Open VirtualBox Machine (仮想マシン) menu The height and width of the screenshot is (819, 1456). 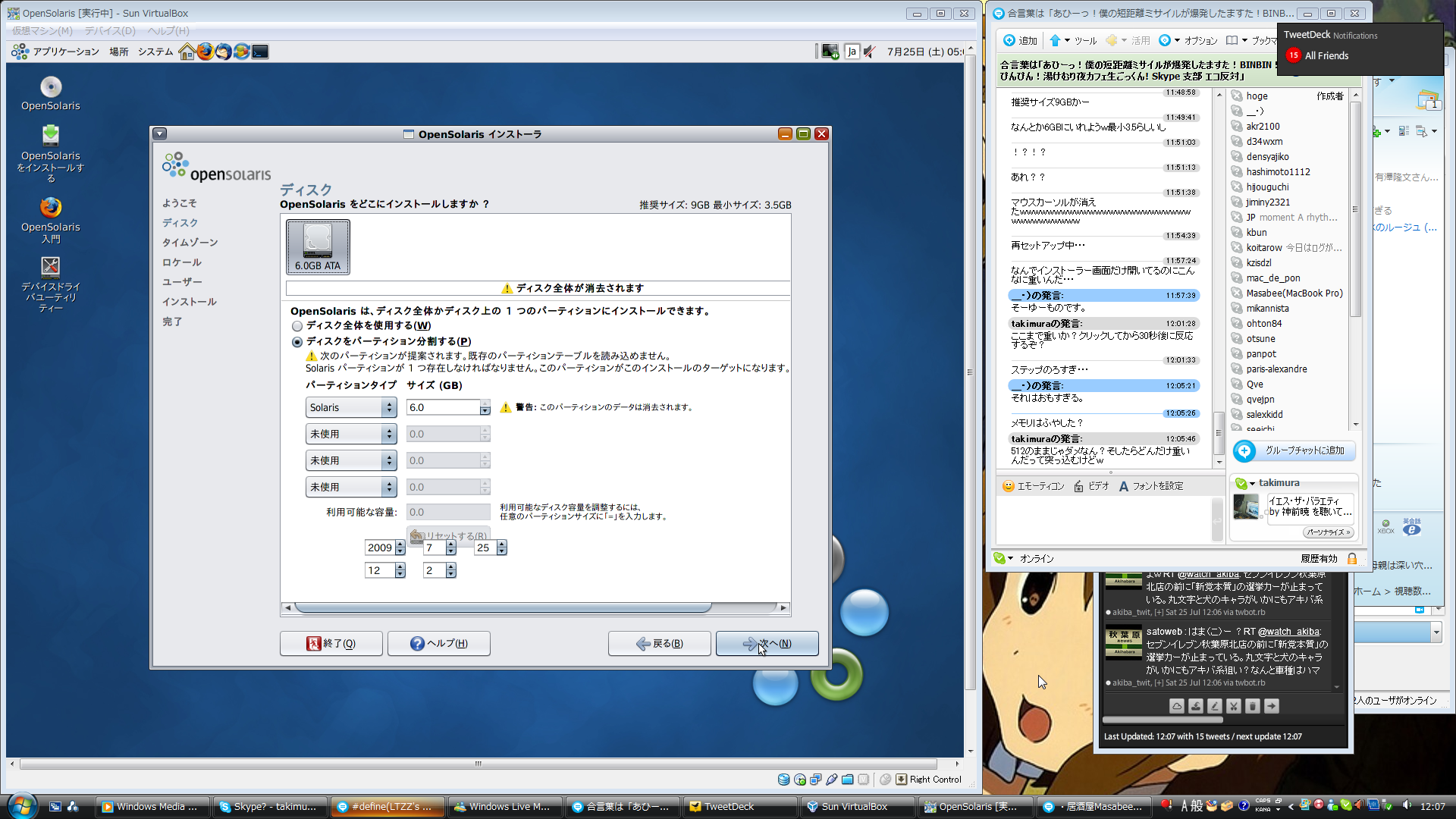(x=42, y=30)
